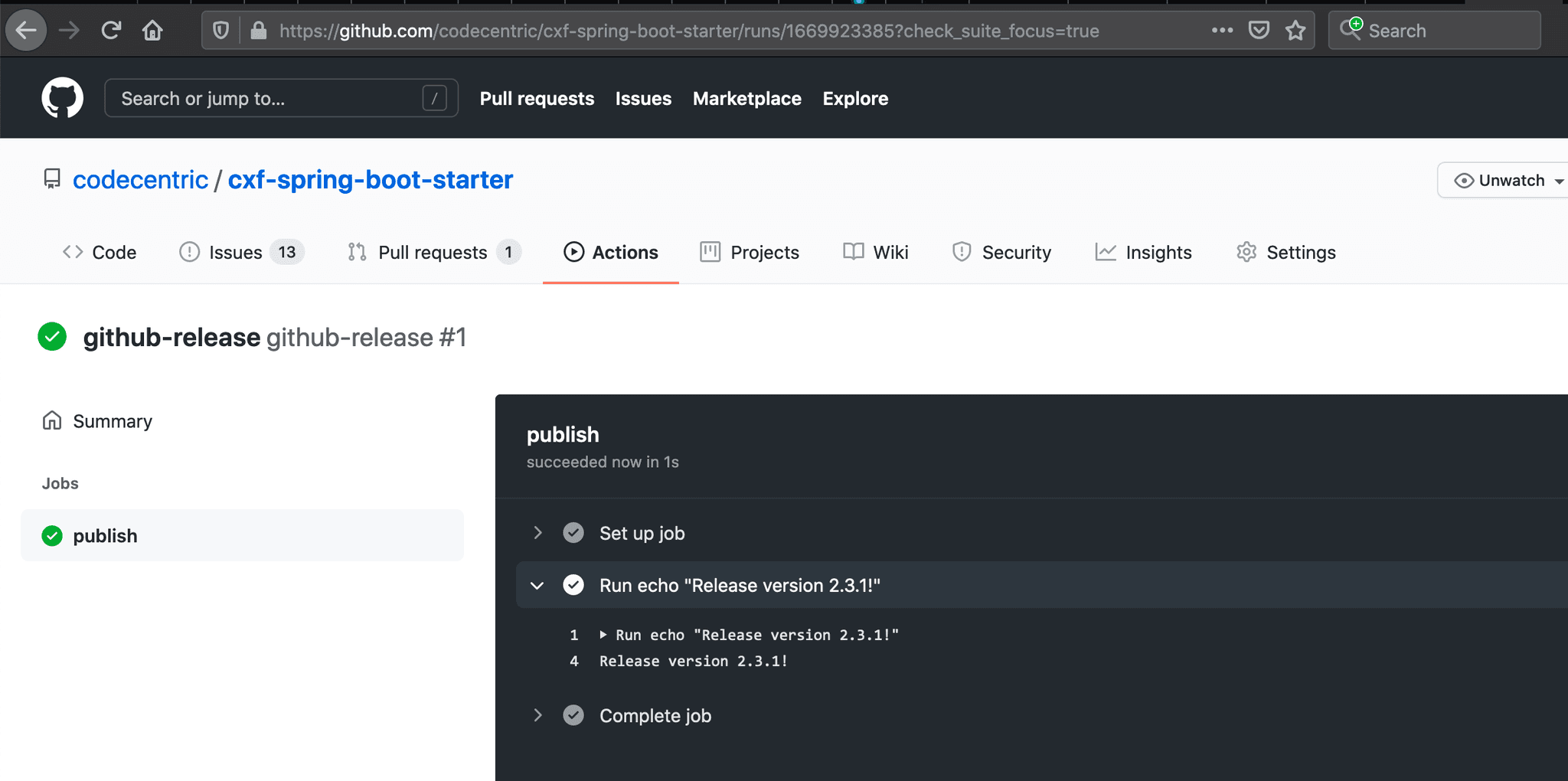Viewport: 1568px width, 781px height.
Task: Switch to the Insights tab
Action: click(1144, 253)
